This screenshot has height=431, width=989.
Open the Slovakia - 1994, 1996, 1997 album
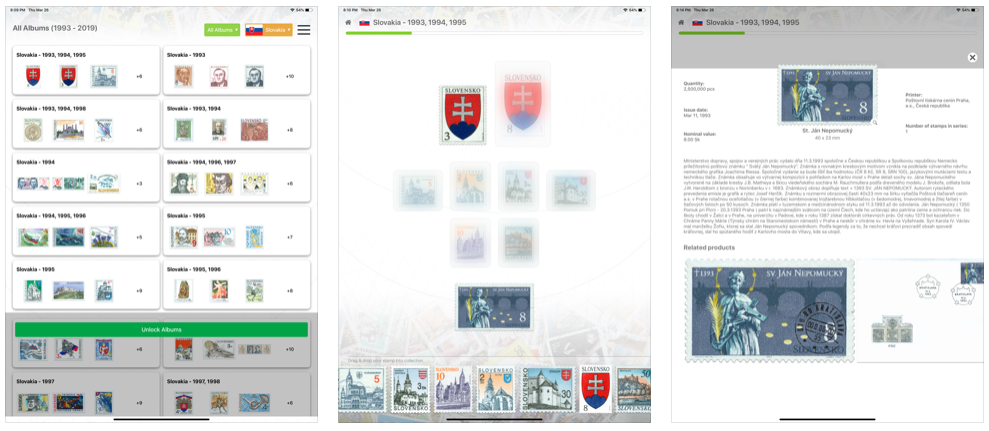[x=237, y=177]
